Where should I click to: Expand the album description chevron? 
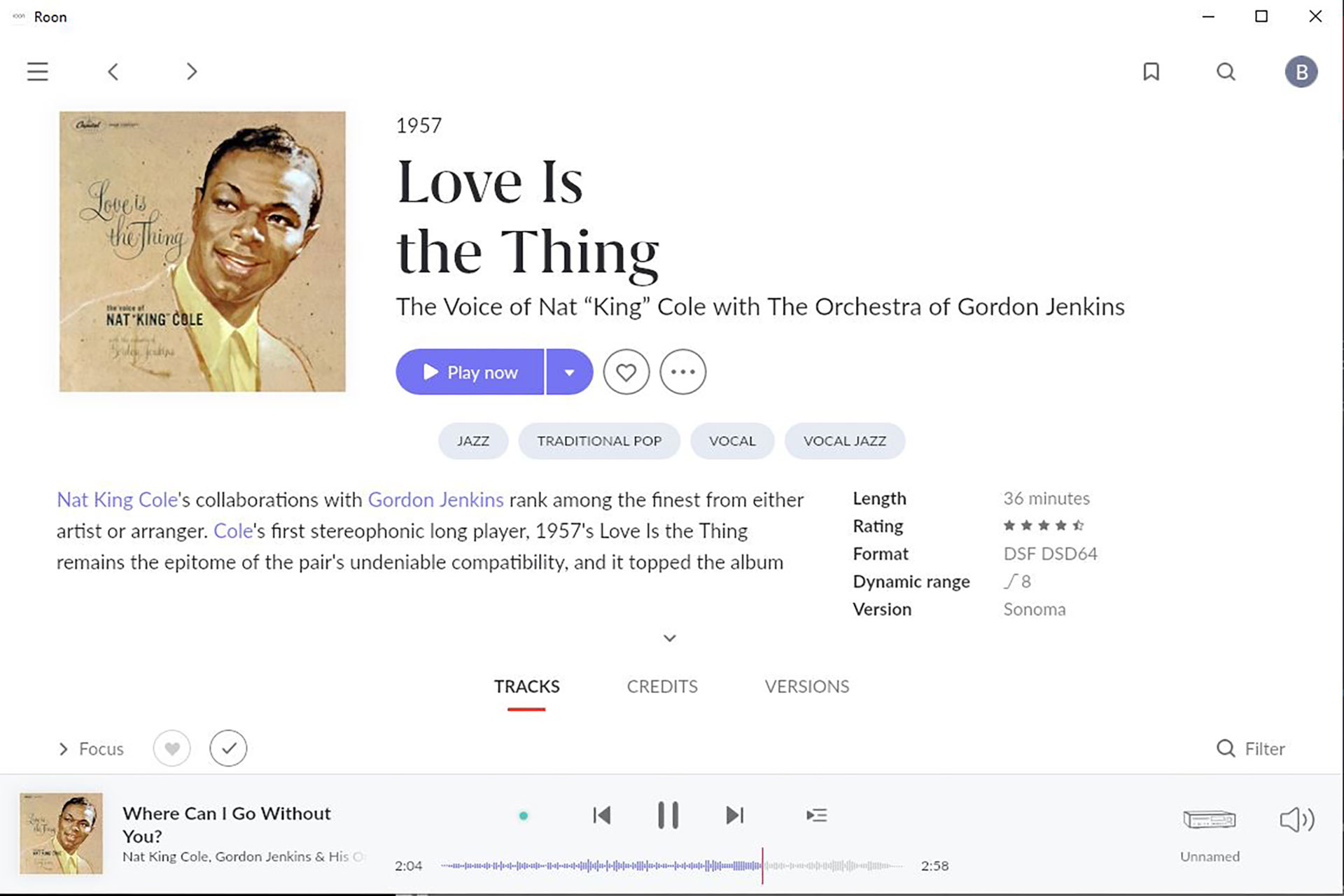tap(669, 638)
